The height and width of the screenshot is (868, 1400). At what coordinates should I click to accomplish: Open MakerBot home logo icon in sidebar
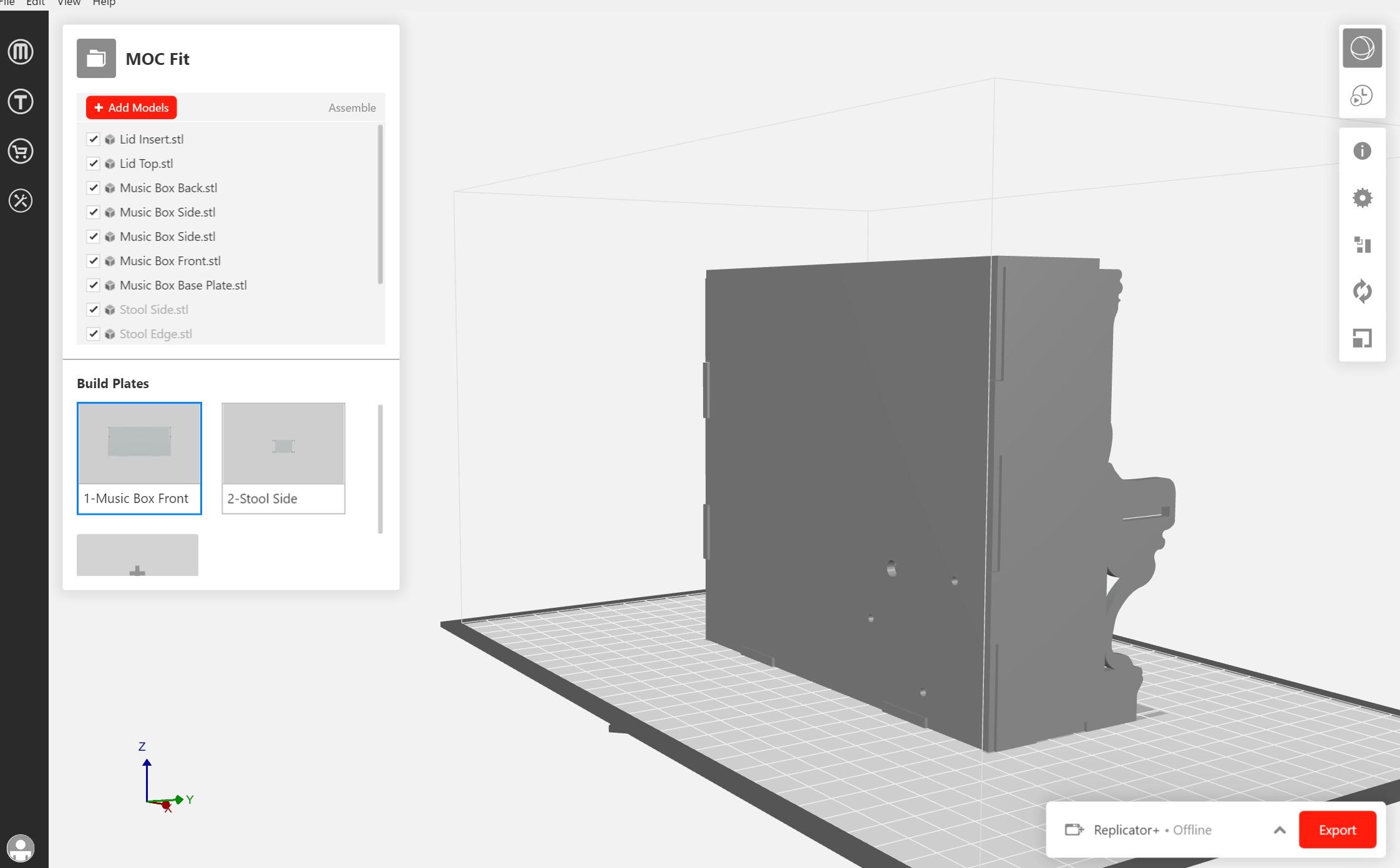tap(21, 52)
